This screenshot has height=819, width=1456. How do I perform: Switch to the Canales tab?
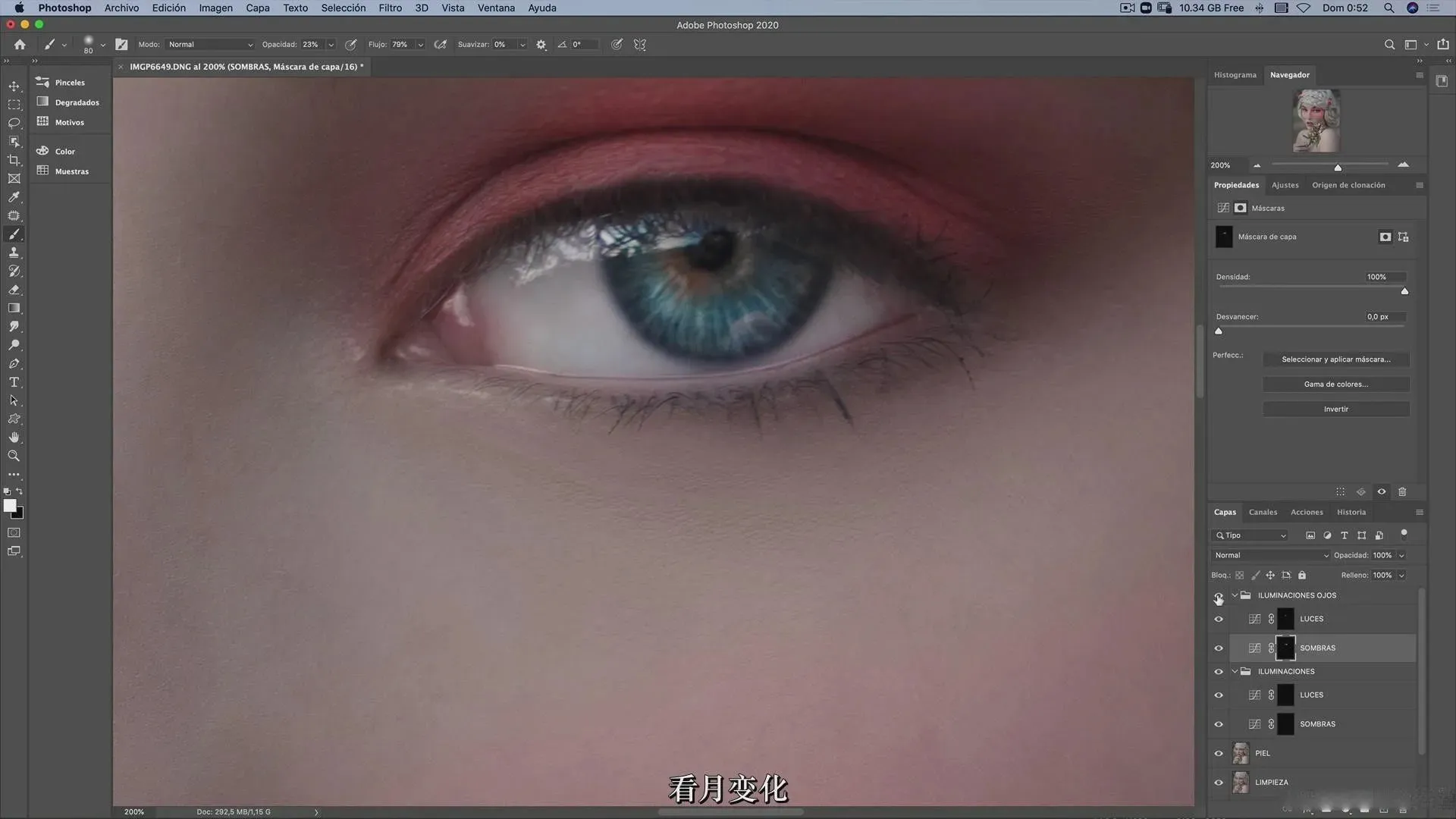(1263, 512)
